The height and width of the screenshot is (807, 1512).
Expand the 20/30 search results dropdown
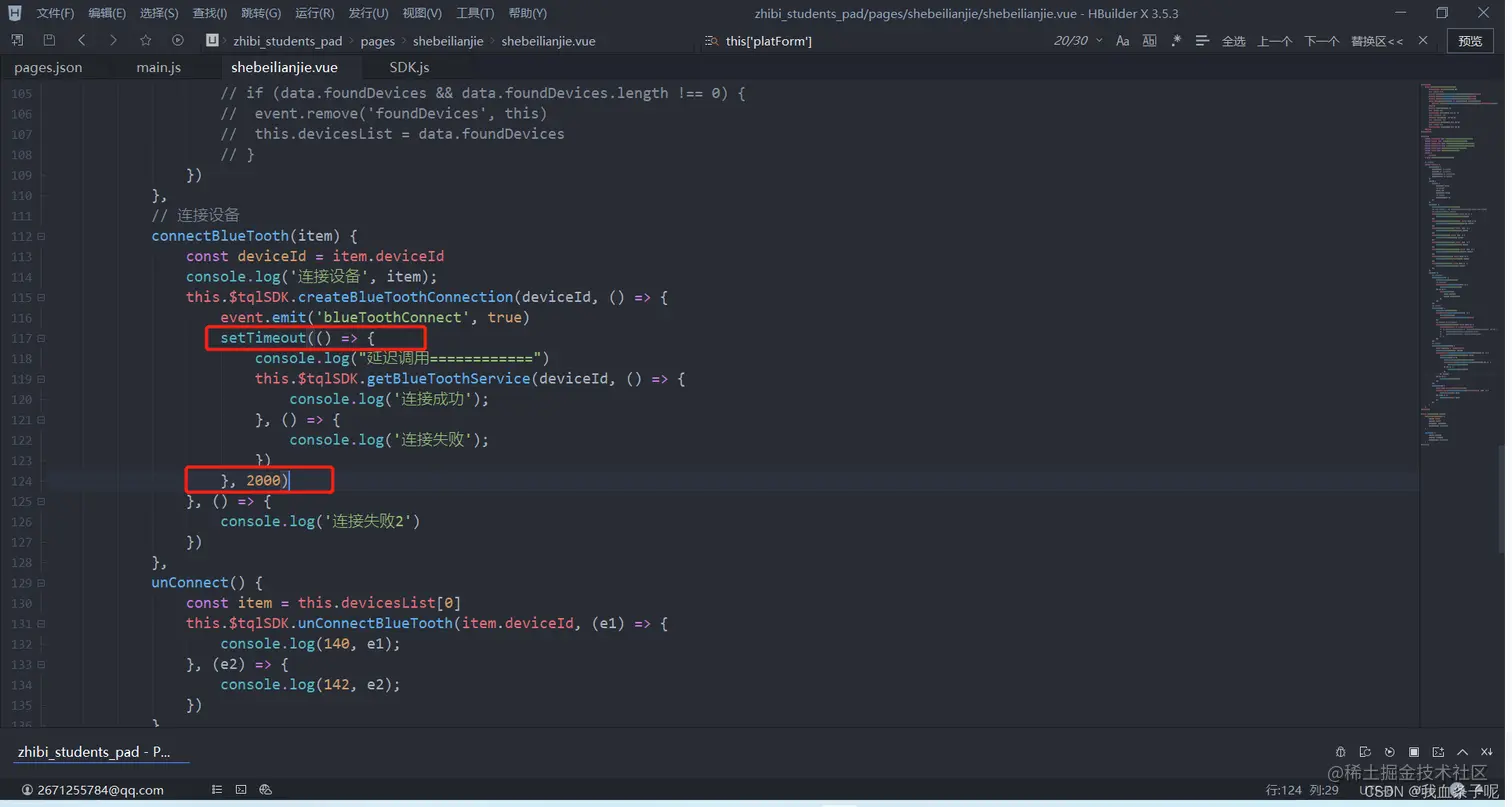pyautogui.click(x=1099, y=40)
